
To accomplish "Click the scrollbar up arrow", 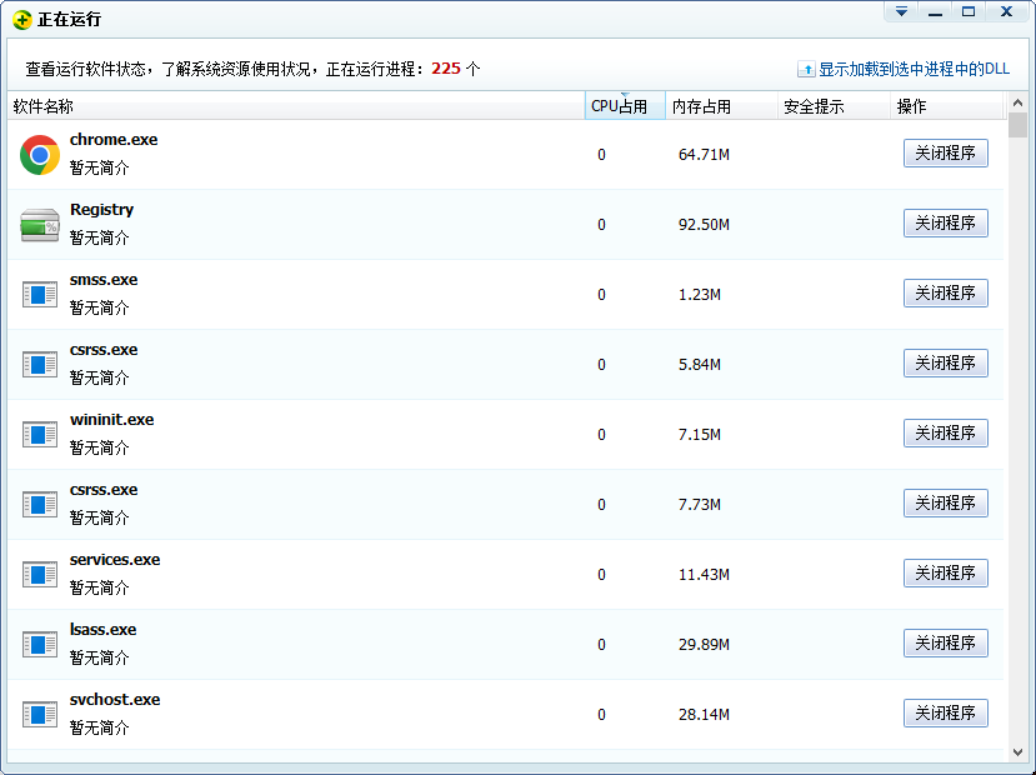I will coord(1018,103).
